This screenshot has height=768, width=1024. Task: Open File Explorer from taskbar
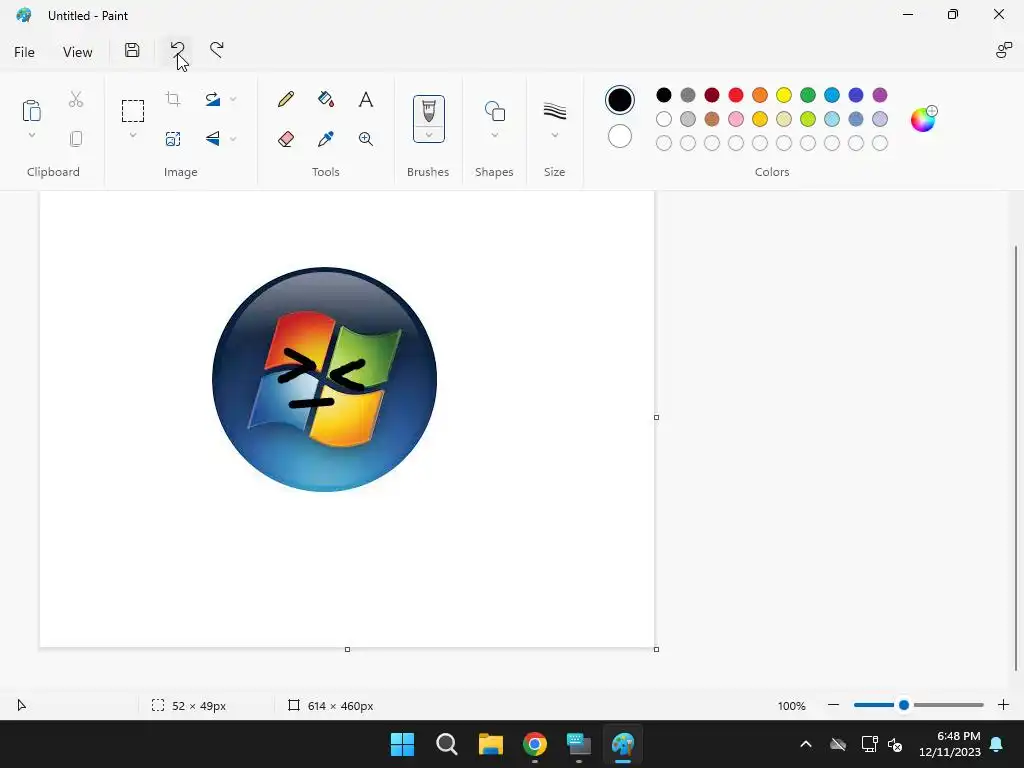pyautogui.click(x=490, y=744)
